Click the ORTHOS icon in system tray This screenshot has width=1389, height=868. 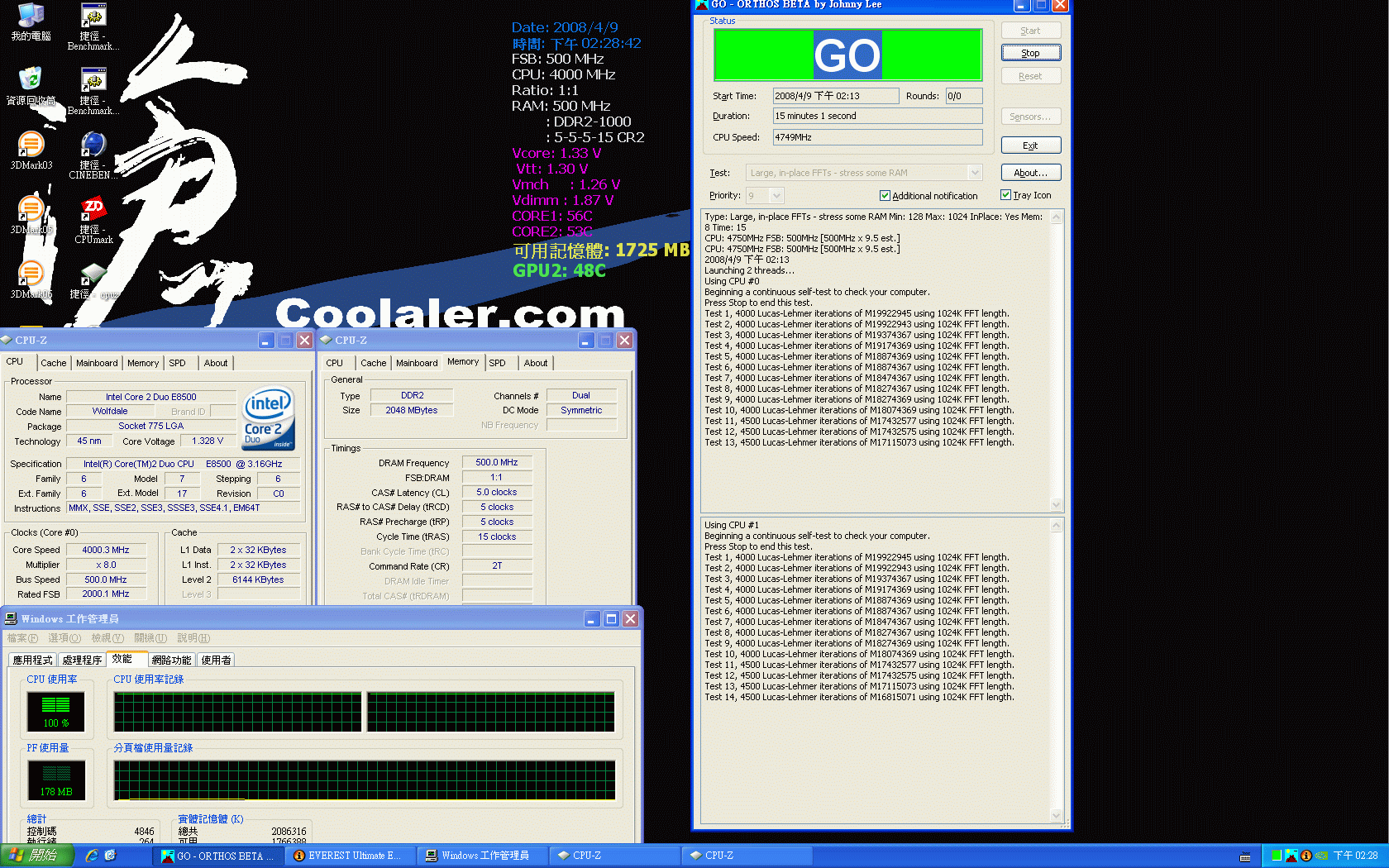[1291, 856]
